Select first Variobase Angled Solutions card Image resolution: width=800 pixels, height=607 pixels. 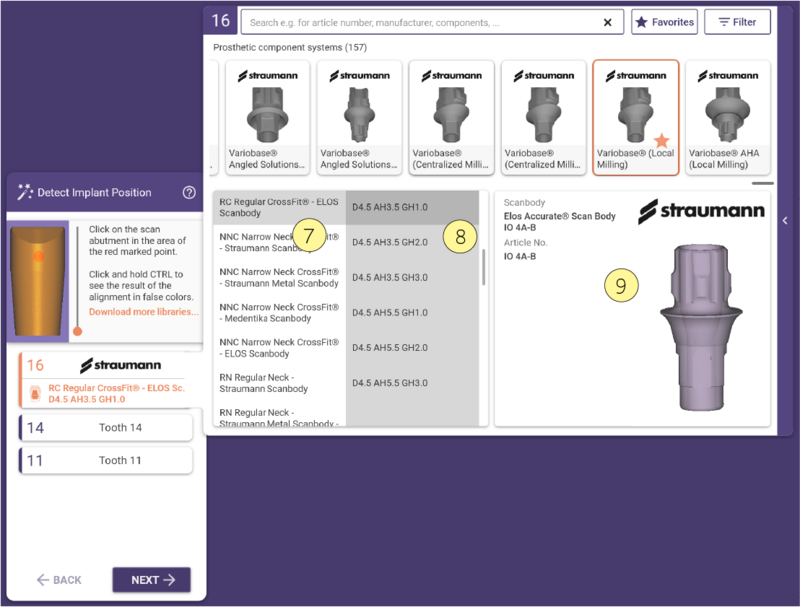(x=267, y=118)
